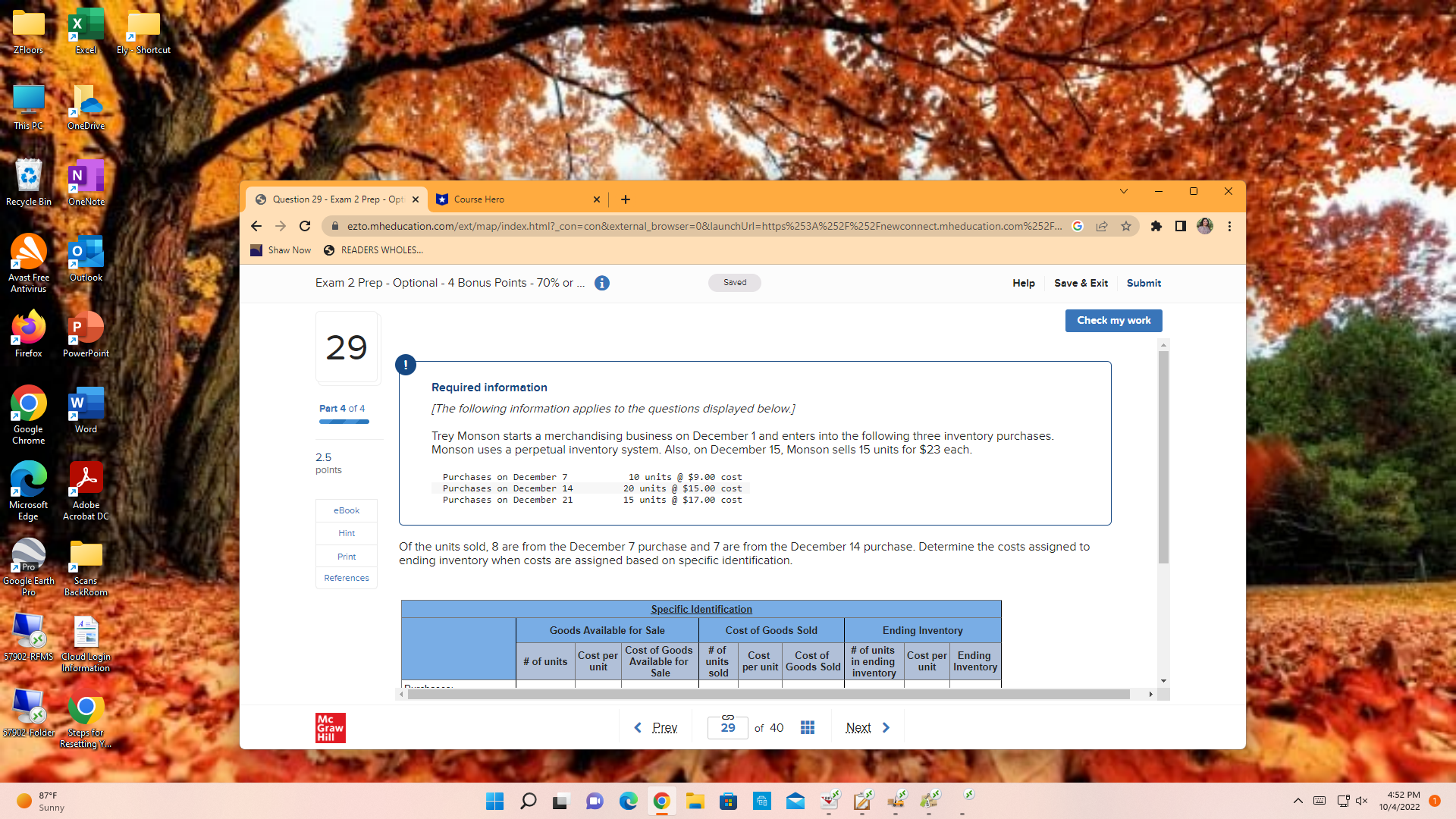
Task: Open the Chrome tab search chevron
Action: pyautogui.click(x=1124, y=191)
